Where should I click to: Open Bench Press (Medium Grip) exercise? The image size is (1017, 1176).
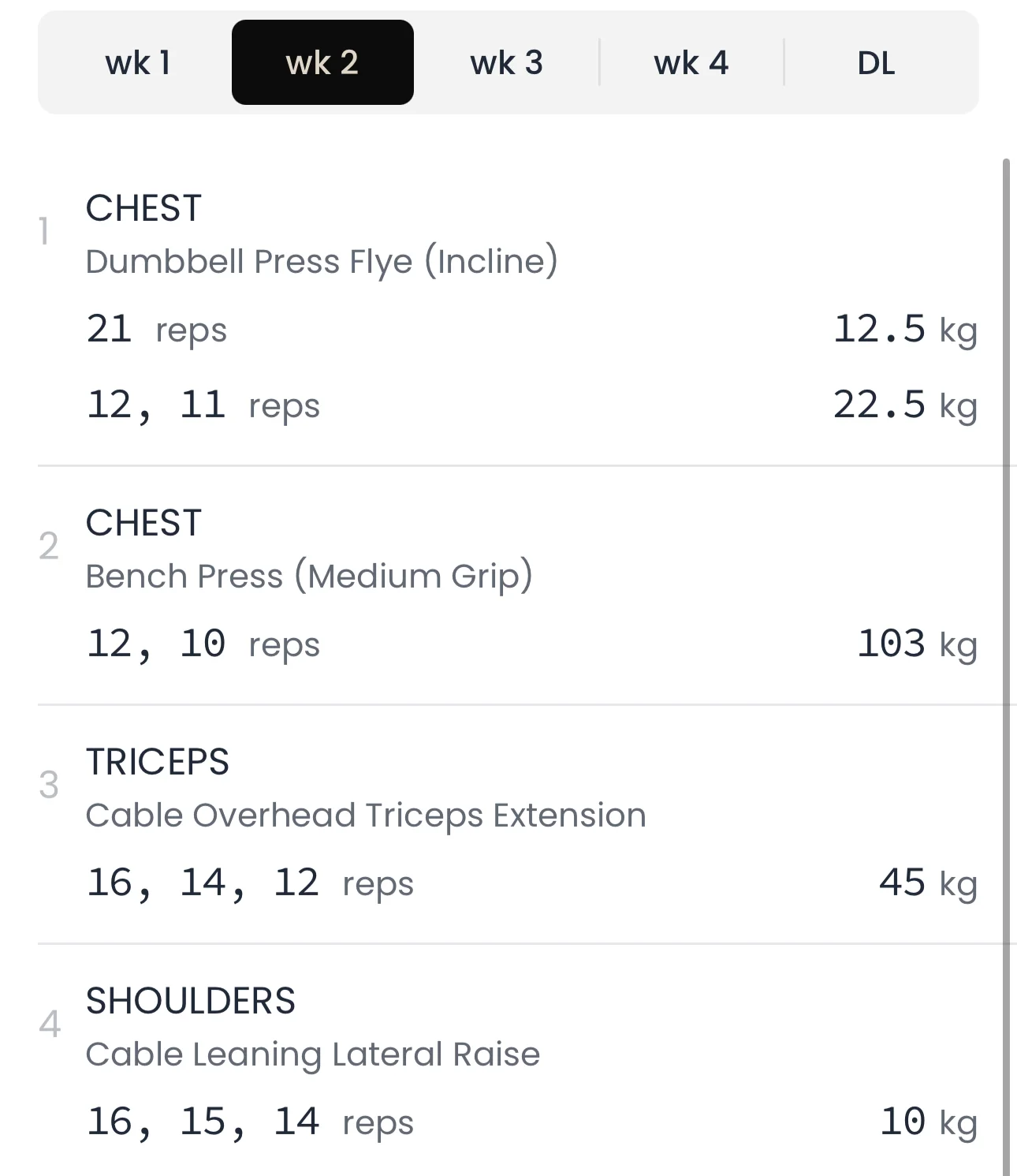point(308,576)
